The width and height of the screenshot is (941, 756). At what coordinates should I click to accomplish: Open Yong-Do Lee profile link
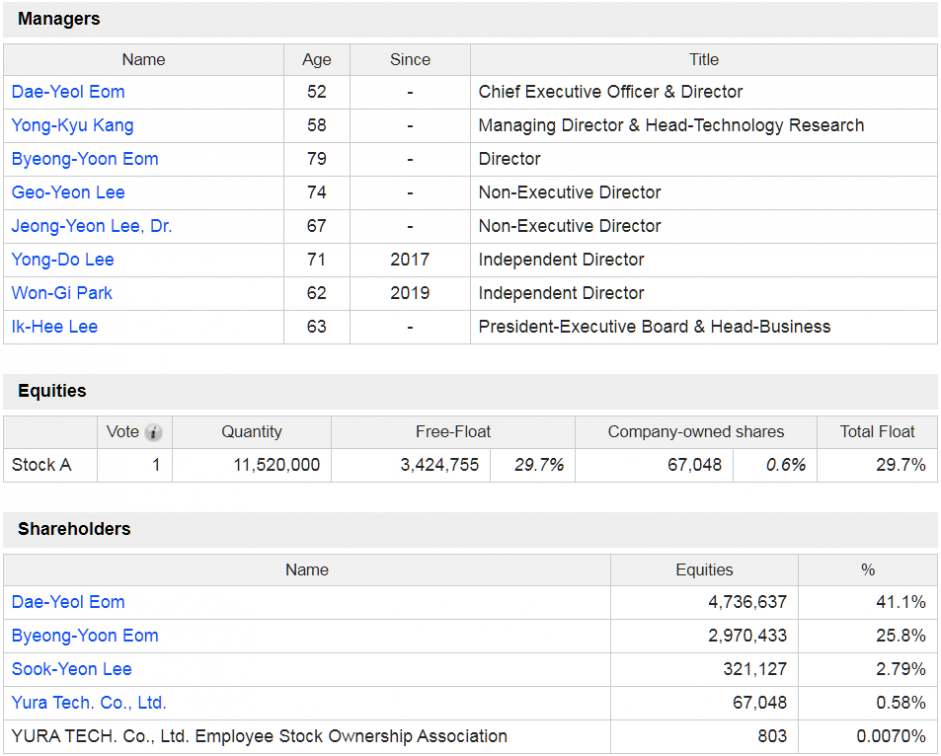63,260
